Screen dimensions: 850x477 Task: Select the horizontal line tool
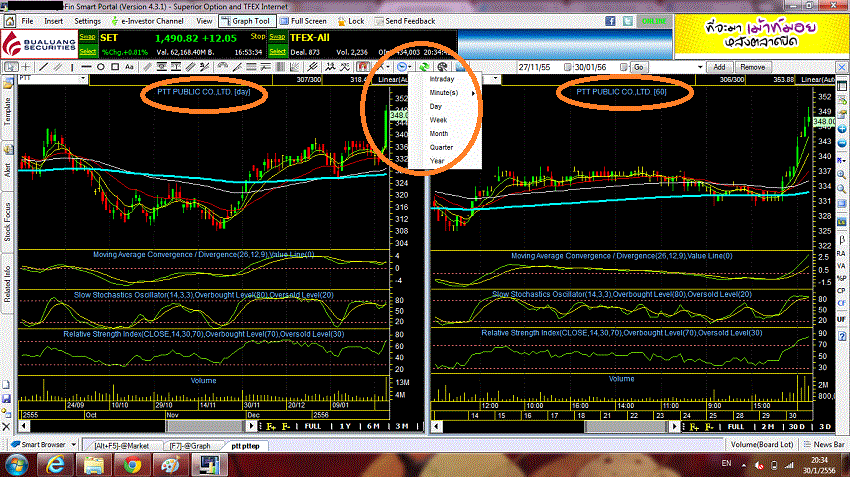[x=86, y=67]
